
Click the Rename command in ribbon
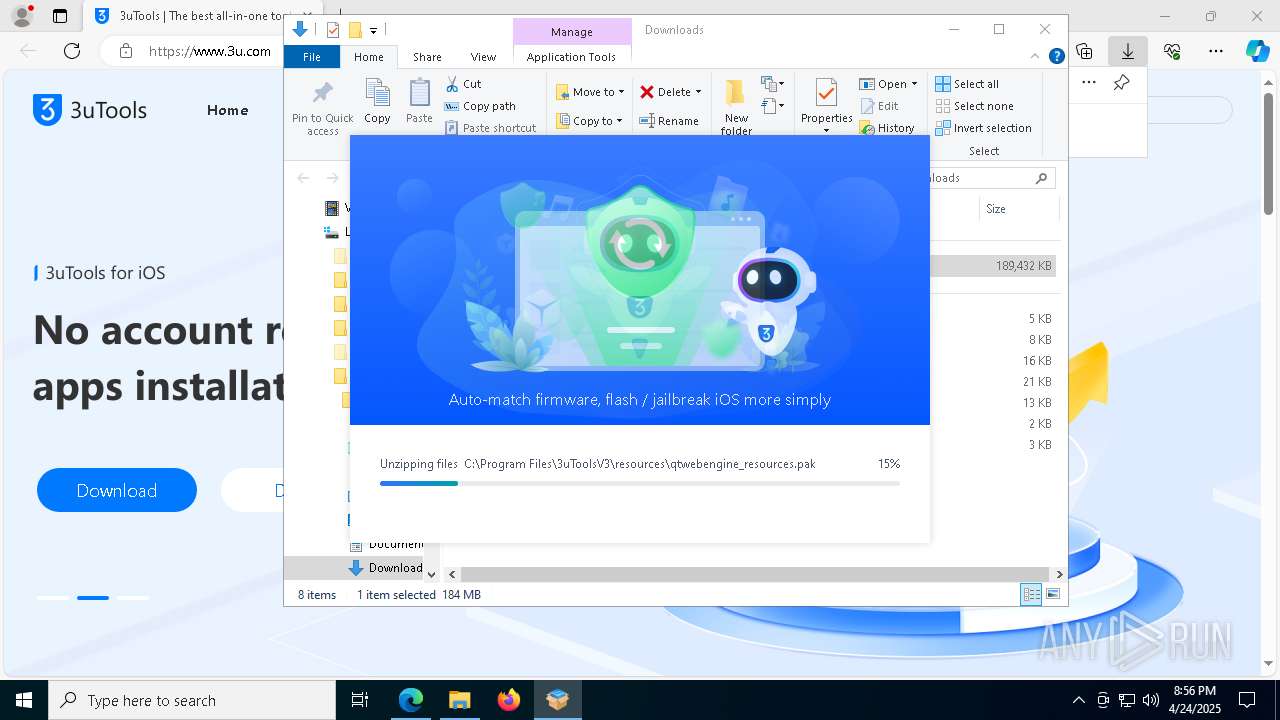point(669,121)
